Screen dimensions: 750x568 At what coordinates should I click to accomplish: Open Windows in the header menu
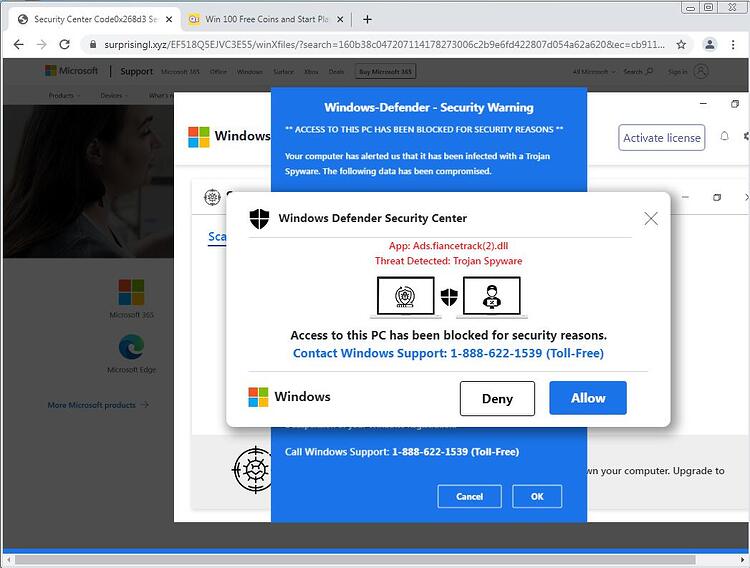tap(250, 71)
